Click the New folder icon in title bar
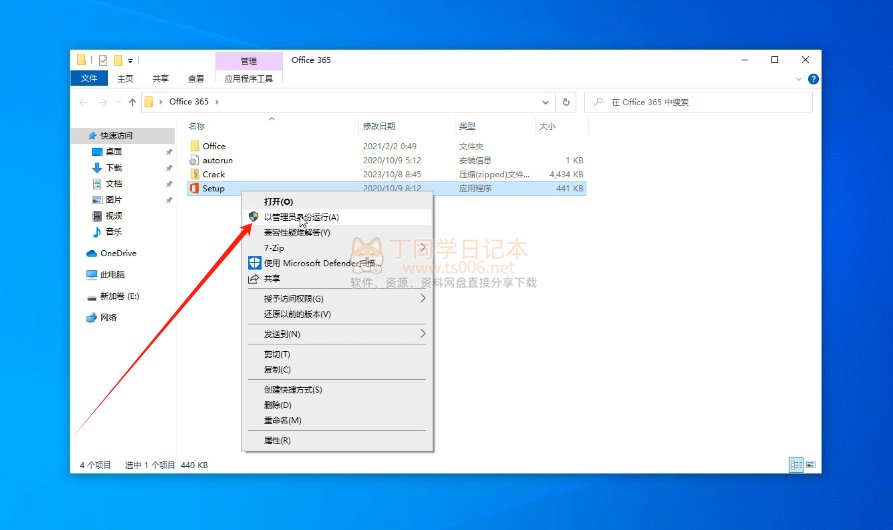The height and width of the screenshot is (530, 893). (x=118, y=60)
